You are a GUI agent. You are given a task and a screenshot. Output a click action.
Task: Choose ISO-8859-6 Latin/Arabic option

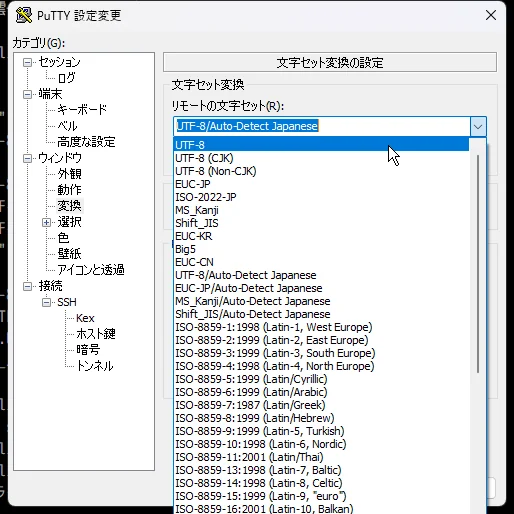(321, 392)
